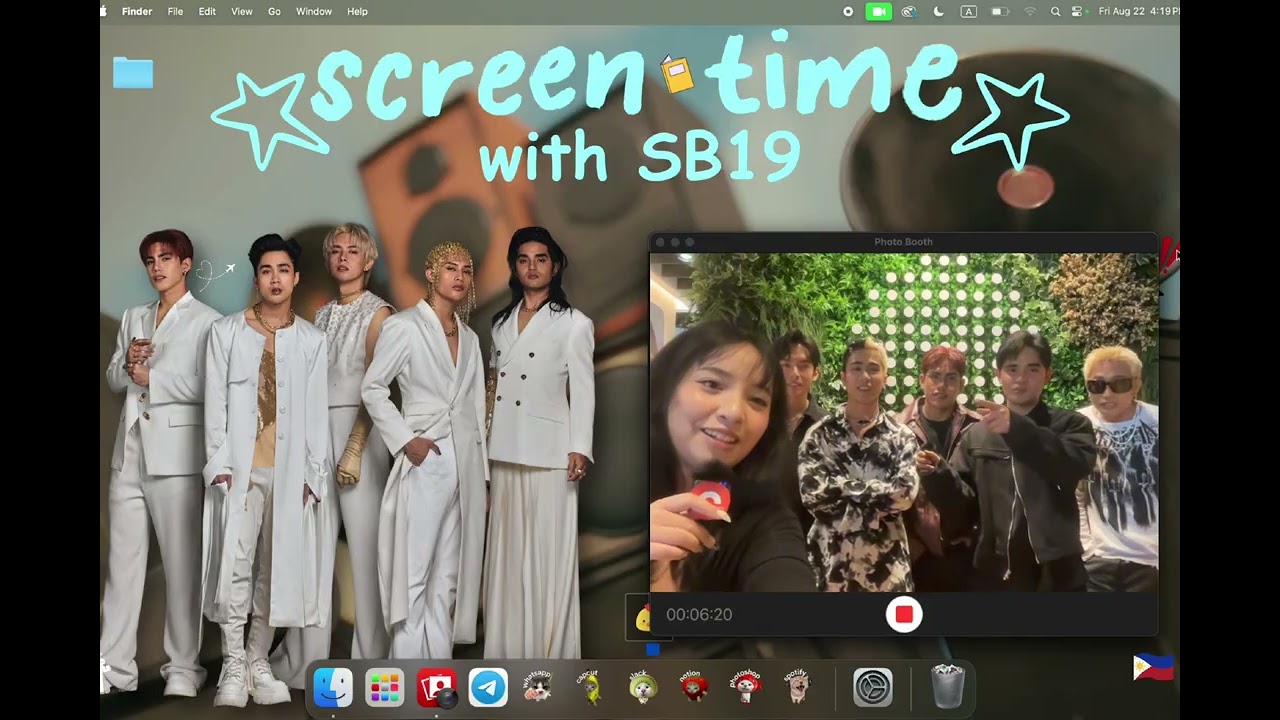Click the Focus moon icon

938,11
